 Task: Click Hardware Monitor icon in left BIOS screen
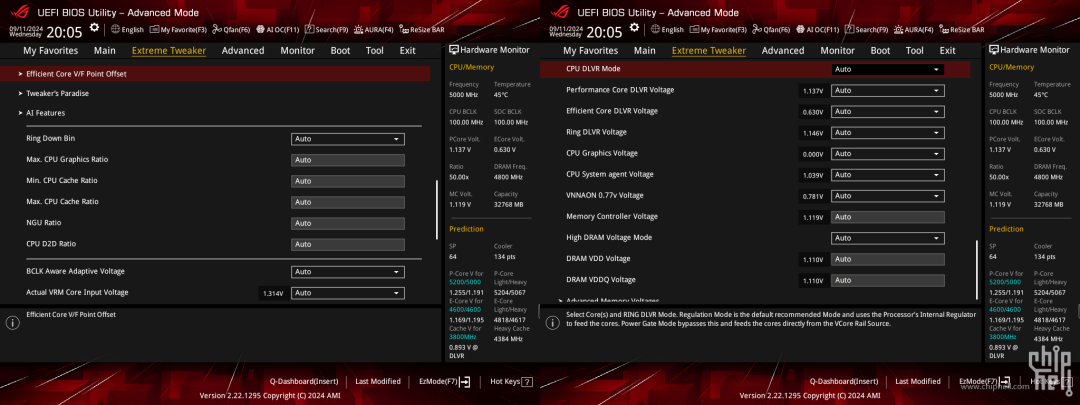(x=454, y=50)
